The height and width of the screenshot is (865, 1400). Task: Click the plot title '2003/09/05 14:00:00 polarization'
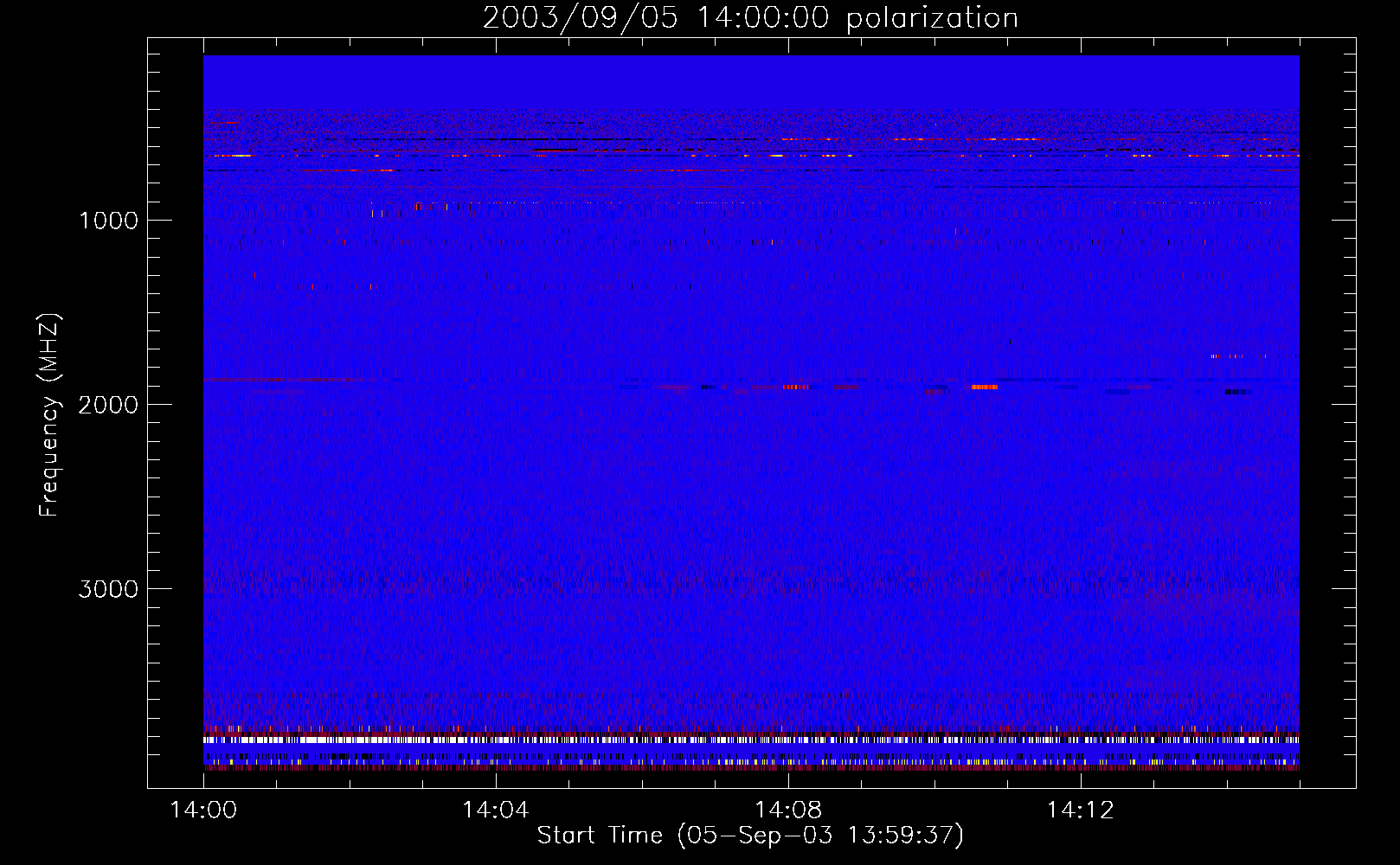point(750,18)
